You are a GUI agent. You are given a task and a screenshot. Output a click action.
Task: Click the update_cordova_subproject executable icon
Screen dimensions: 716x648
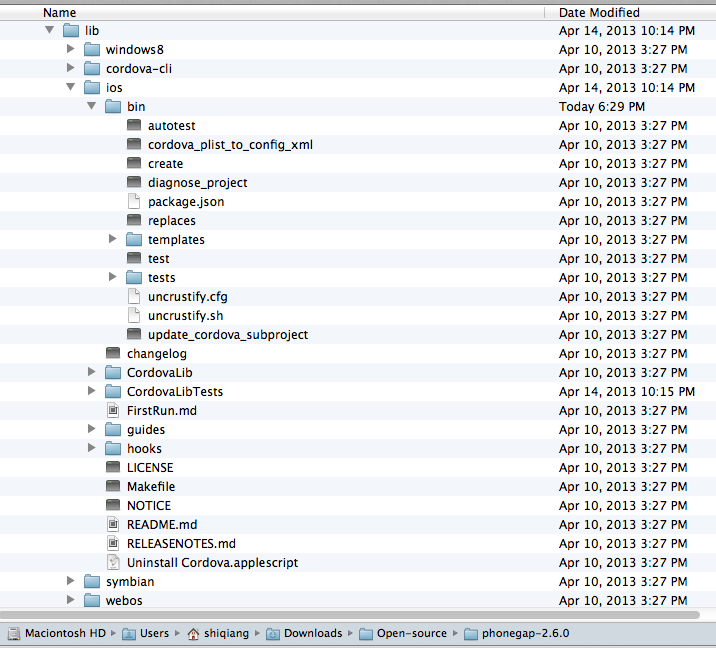click(134, 334)
